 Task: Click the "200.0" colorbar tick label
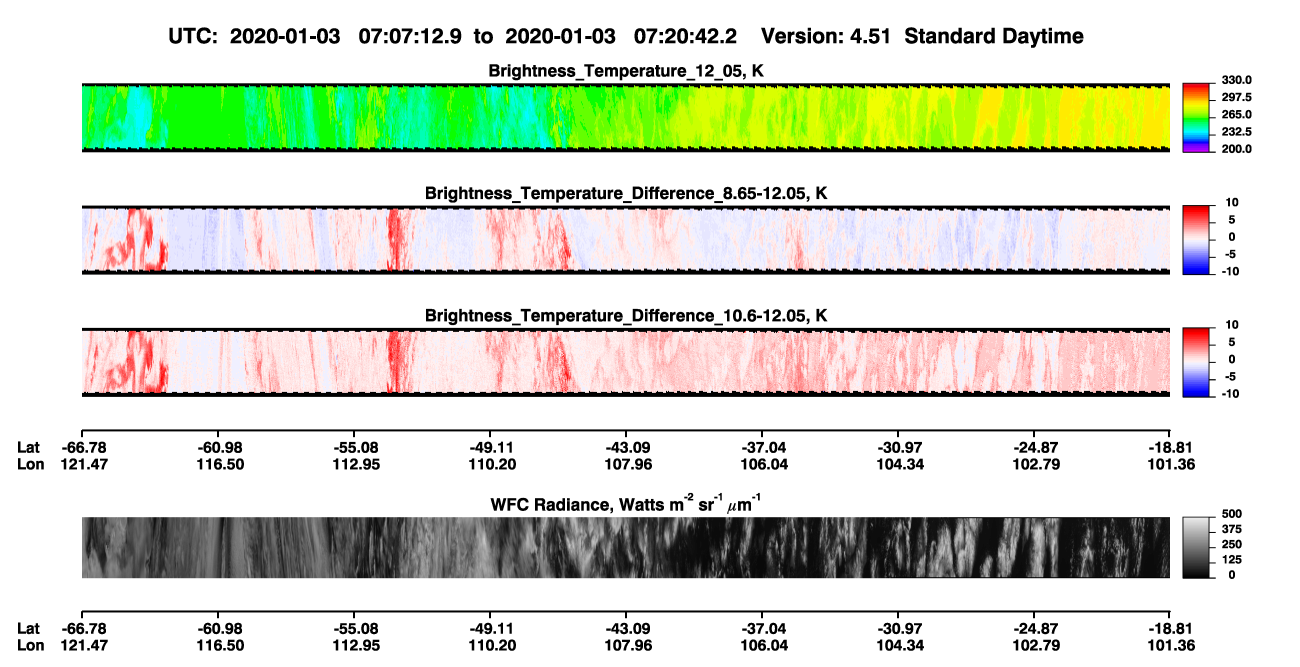click(1235, 149)
